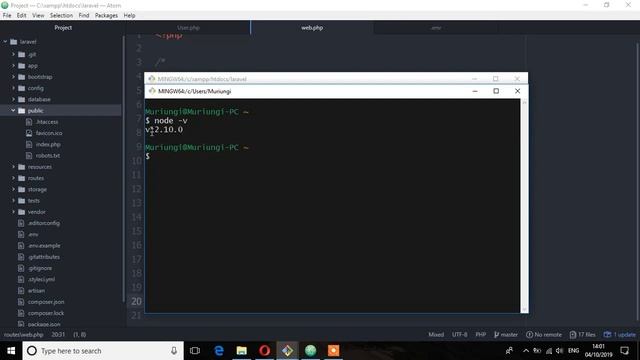Viewport: 640px width, 360px height.
Task: Expand the .git folder
Action: click(x=13, y=54)
